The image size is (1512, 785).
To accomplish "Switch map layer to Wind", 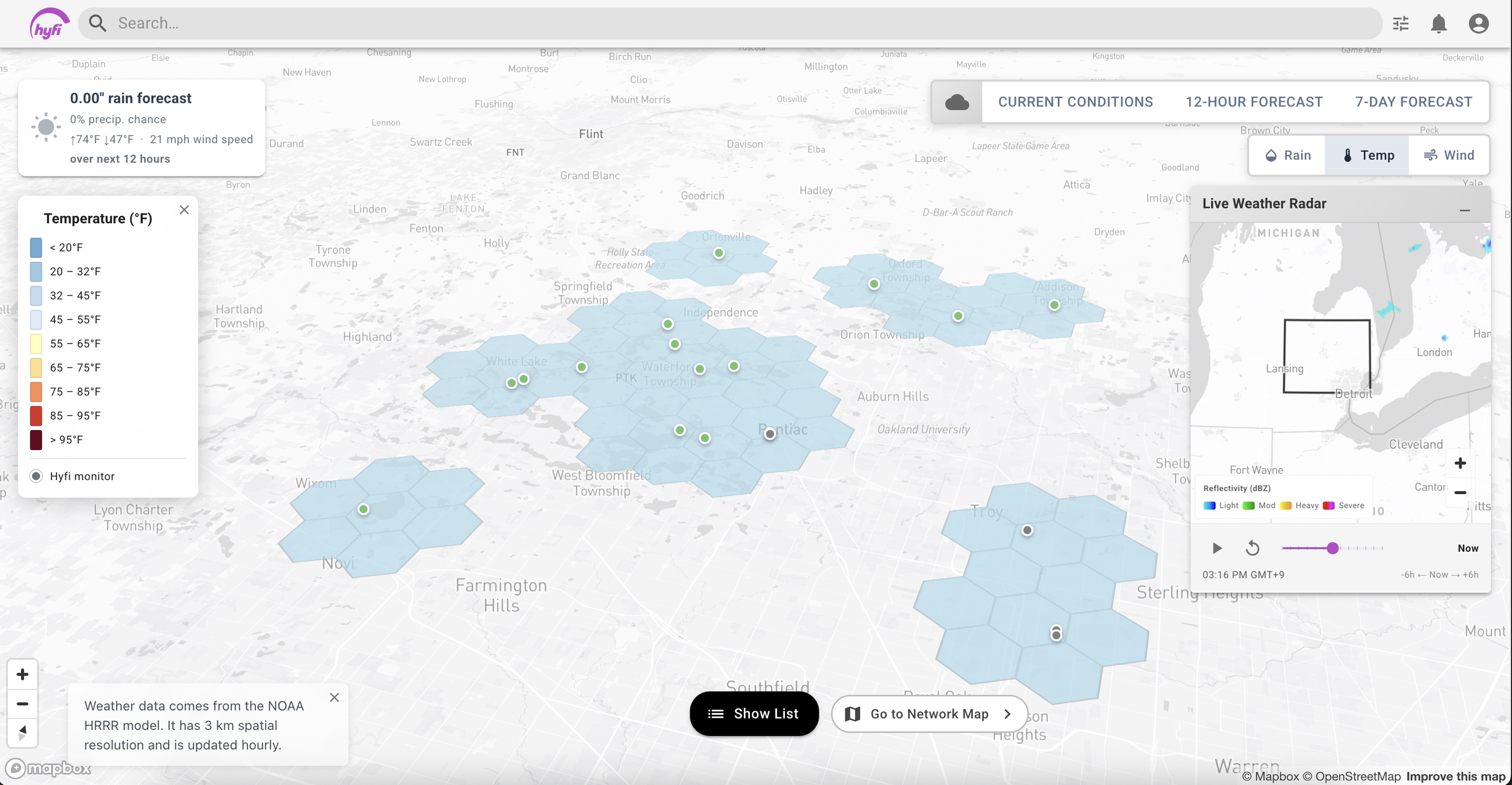I will [1448, 155].
